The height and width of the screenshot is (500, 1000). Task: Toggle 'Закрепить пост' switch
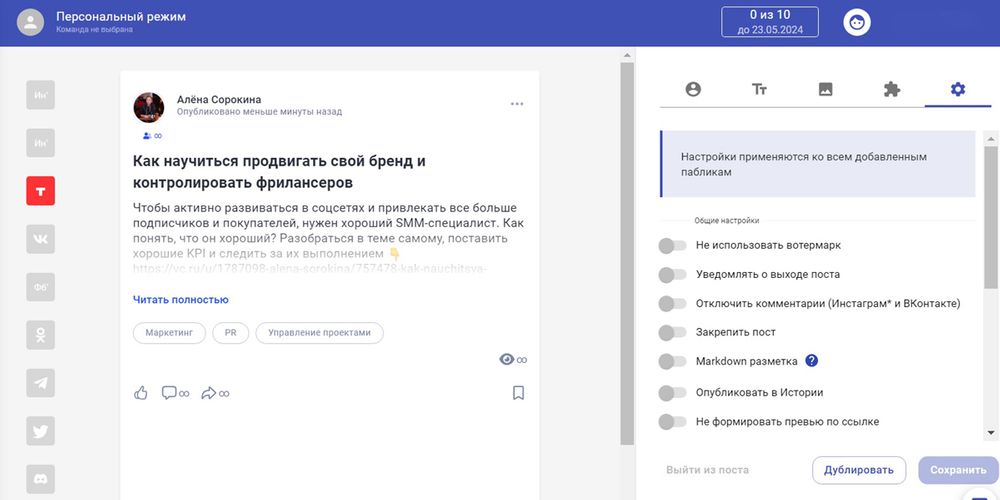pos(672,332)
